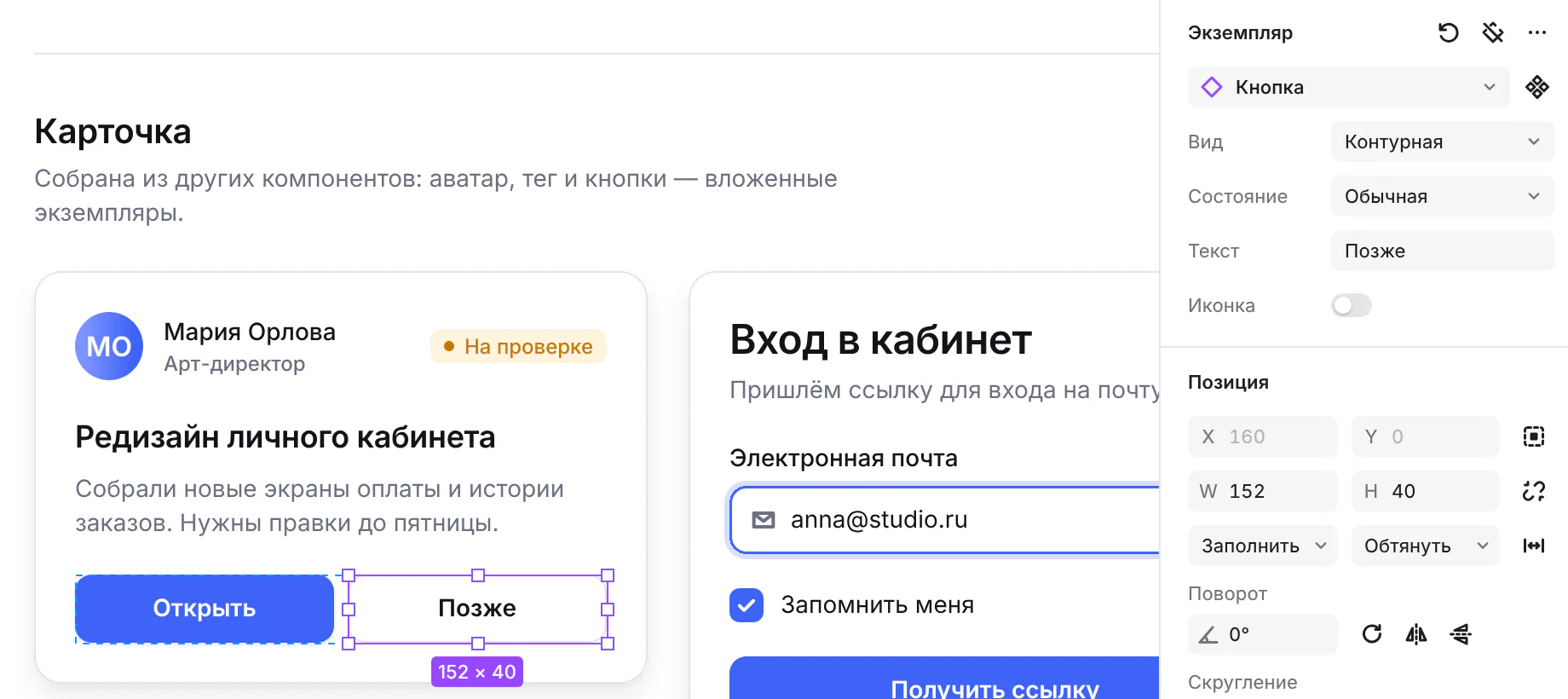Image resolution: width=1568 pixels, height=699 pixels.
Task: Click the card description about экраны оплаты
Action: 320,505
